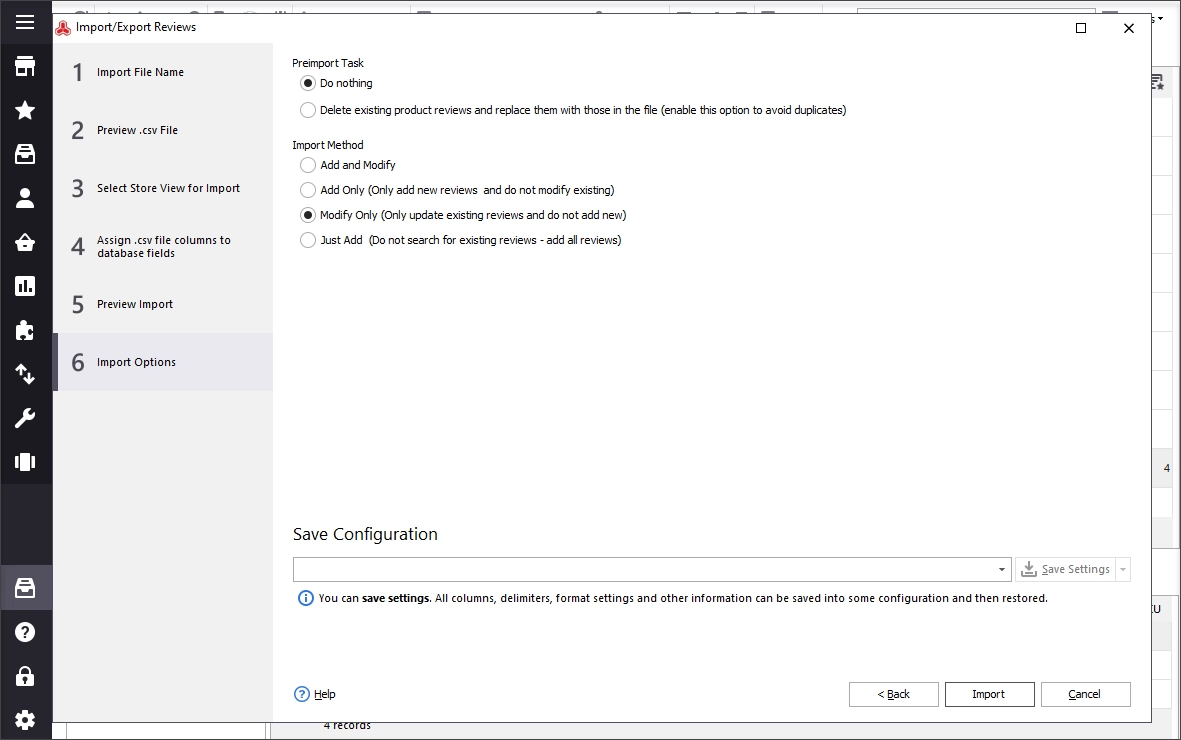The width and height of the screenshot is (1181, 740).
Task: Click the Import/Export Reviews title bar app icon
Action: tap(63, 27)
